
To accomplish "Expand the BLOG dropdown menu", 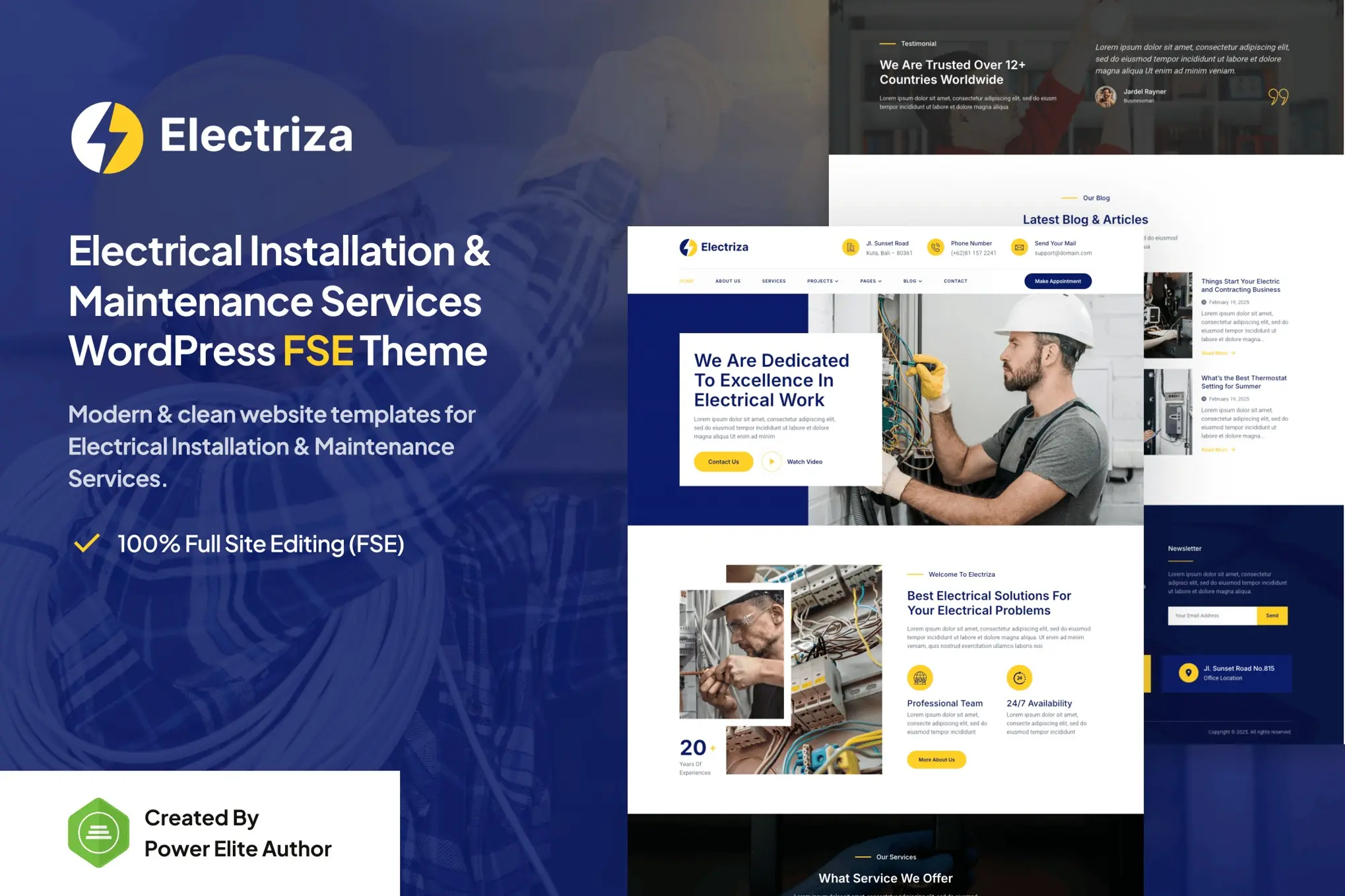I will (911, 280).
